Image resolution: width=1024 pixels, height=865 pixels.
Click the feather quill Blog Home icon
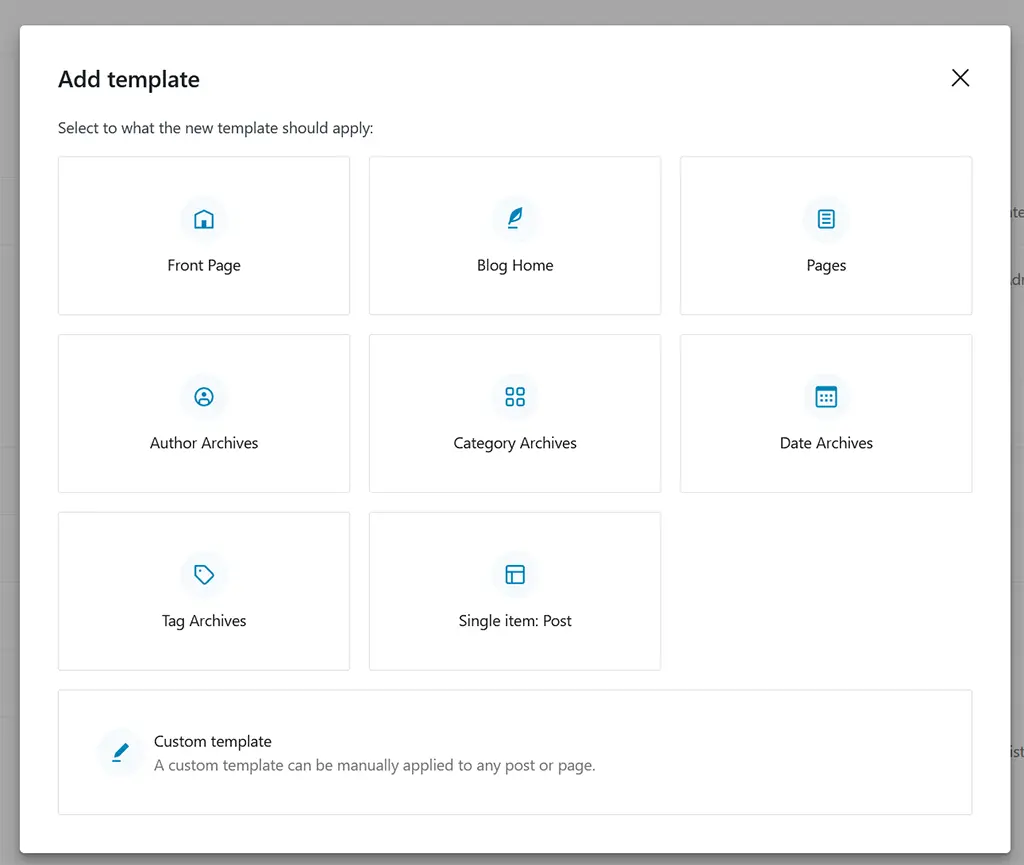tap(515, 219)
